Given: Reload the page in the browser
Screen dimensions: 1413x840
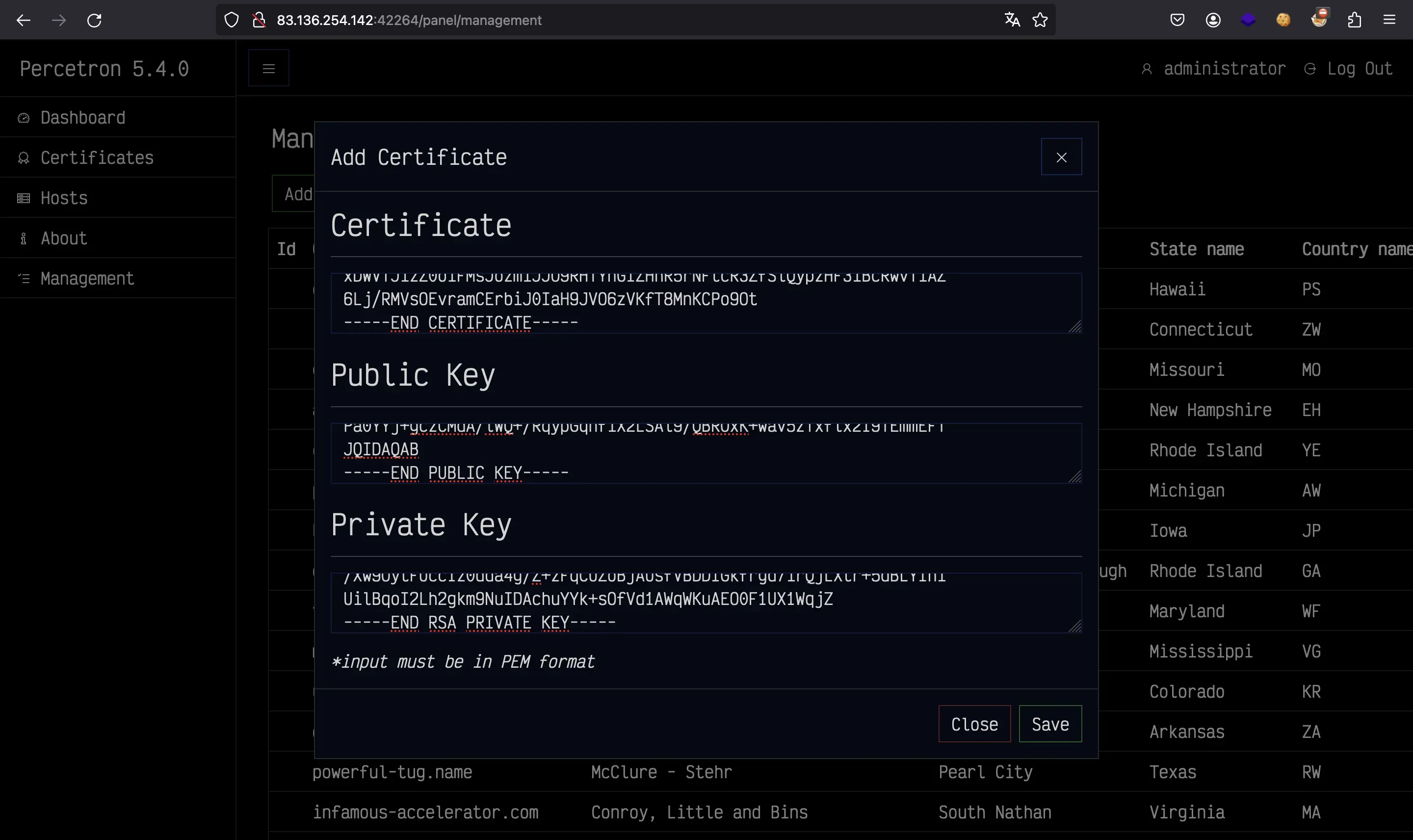Looking at the screenshot, I should click(x=94, y=21).
